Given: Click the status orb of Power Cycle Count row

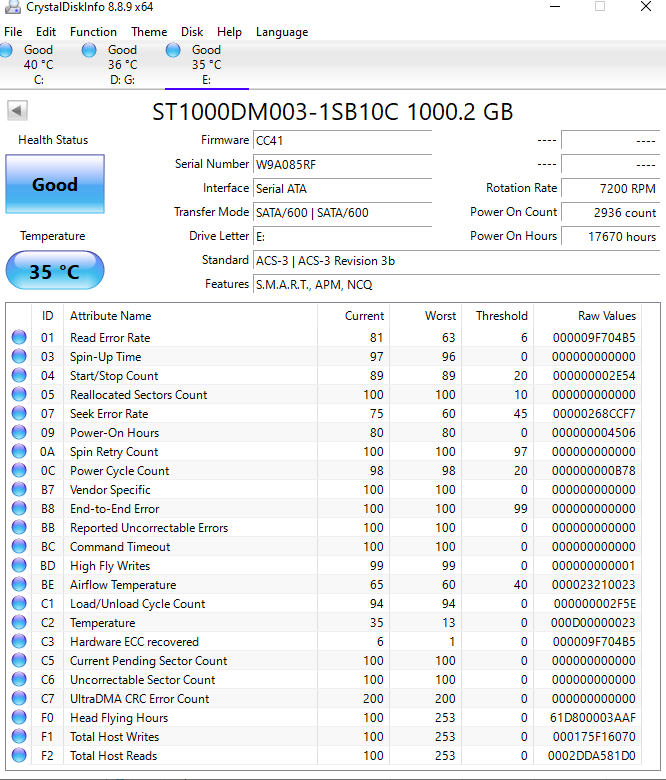Looking at the screenshot, I should pyautogui.click(x=19, y=470).
